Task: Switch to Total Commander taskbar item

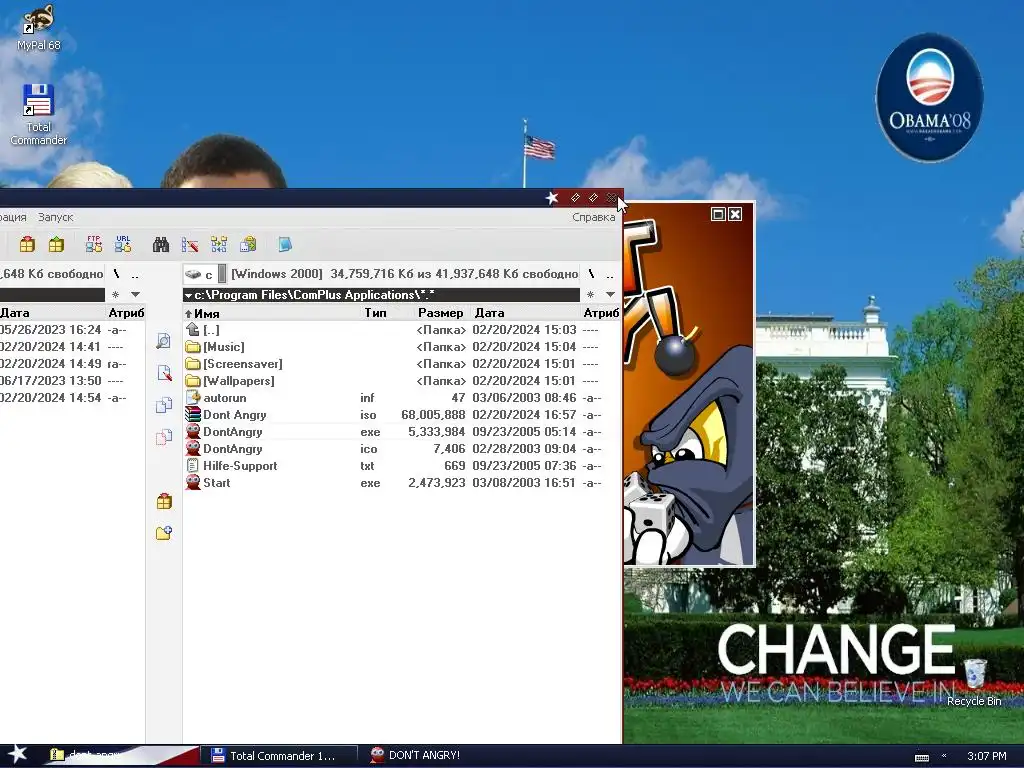Action: [278, 756]
